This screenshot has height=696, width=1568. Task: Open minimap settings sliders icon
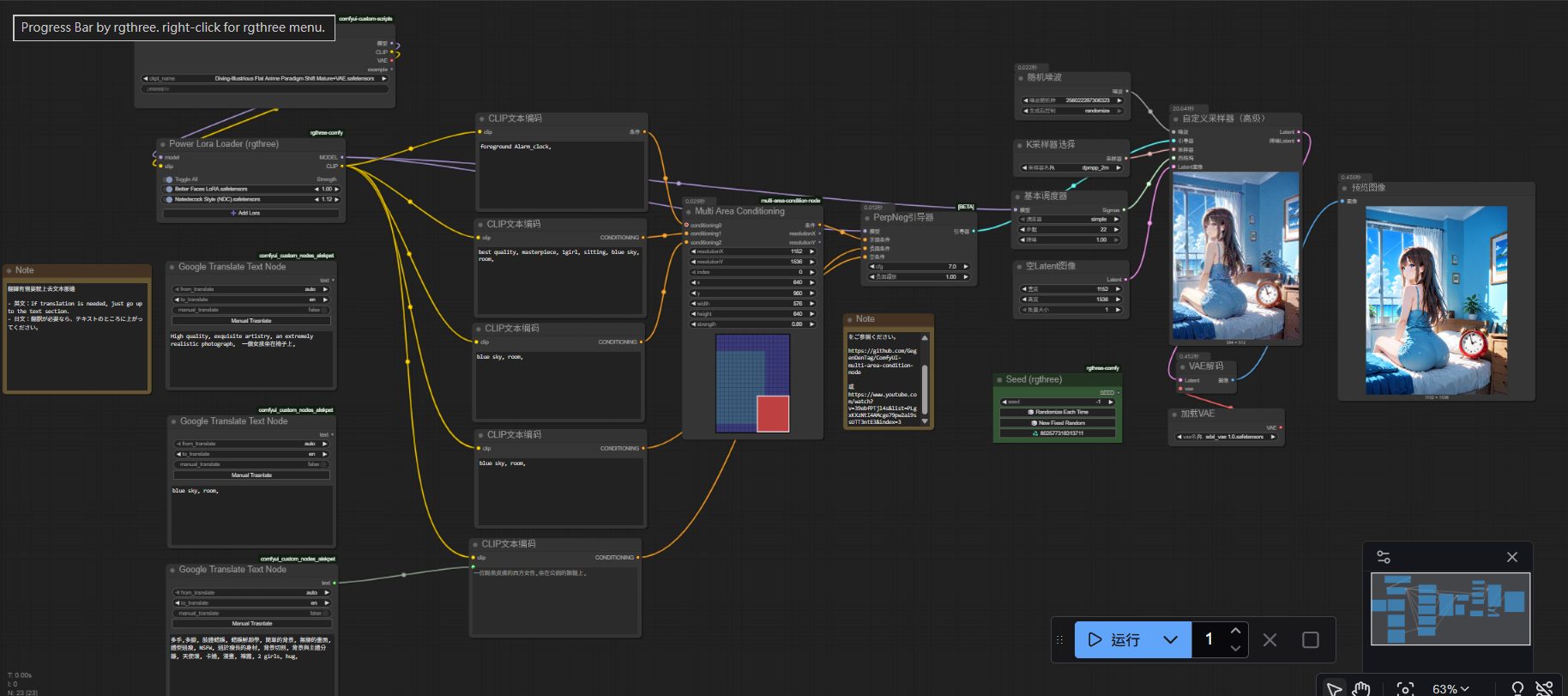click(x=1384, y=557)
